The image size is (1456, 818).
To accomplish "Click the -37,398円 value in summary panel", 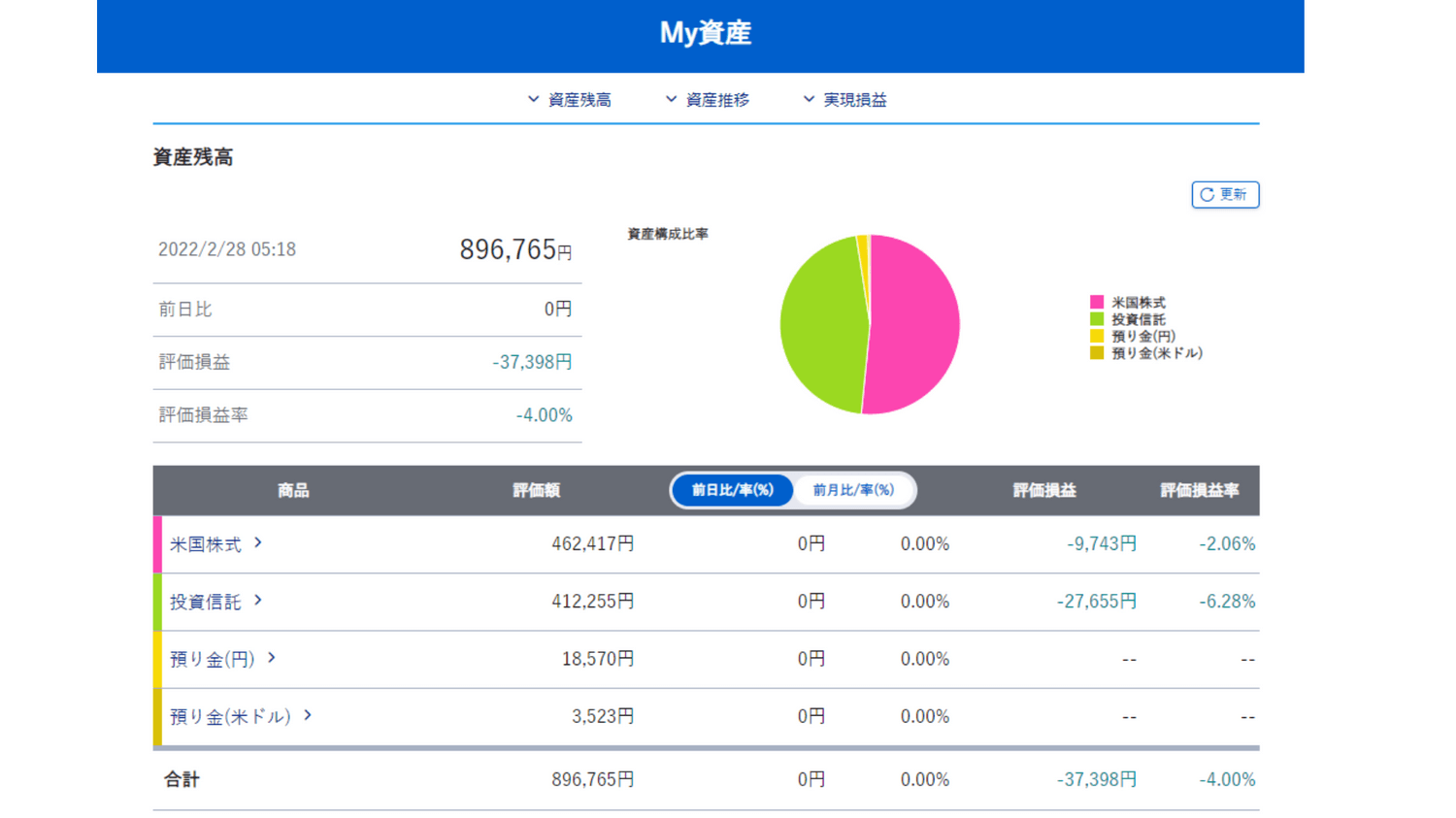I will pyautogui.click(x=532, y=362).
